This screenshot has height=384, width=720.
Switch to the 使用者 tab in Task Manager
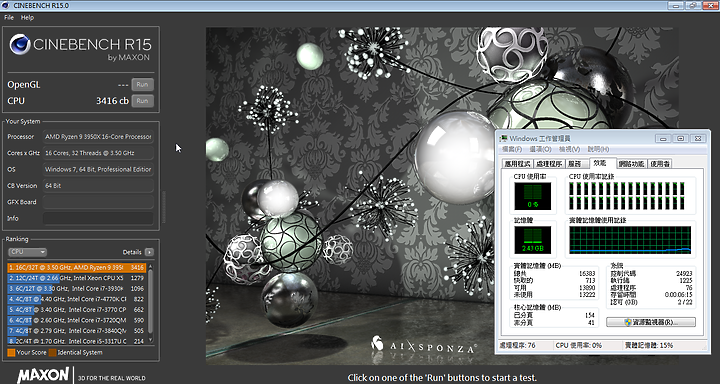click(659, 164)
